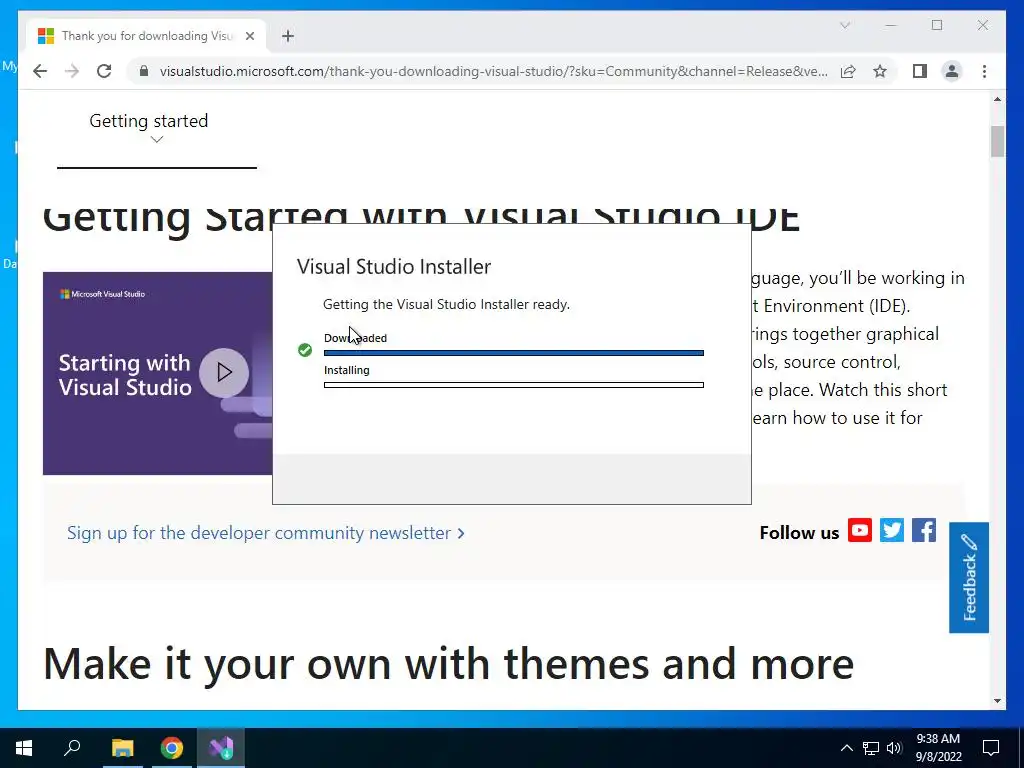Sign up for the developer community newsletter
This screenshot has height=768, width=1024.
click(266, 533)
